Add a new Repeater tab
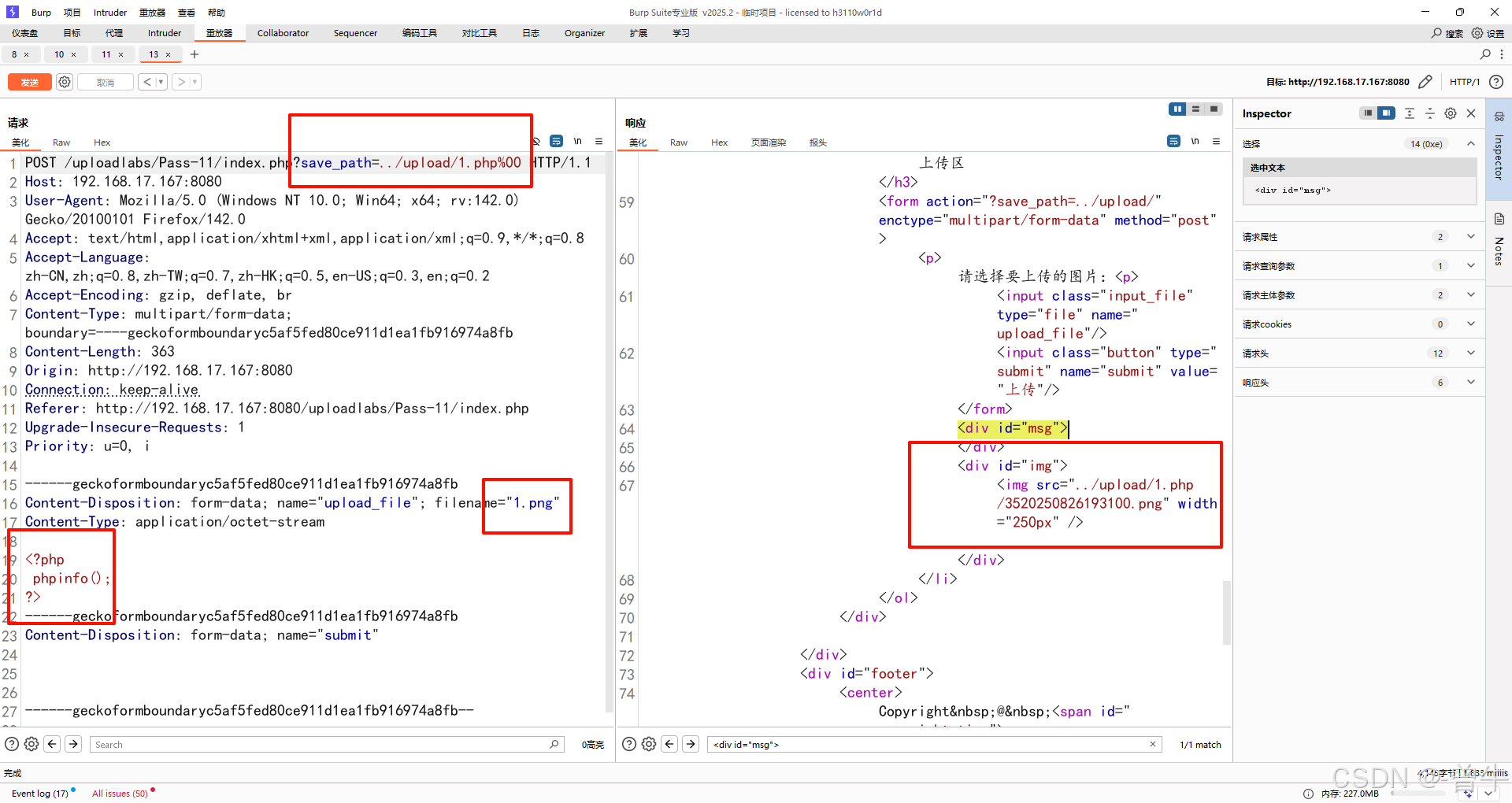1512x803 pixels. 195,54
